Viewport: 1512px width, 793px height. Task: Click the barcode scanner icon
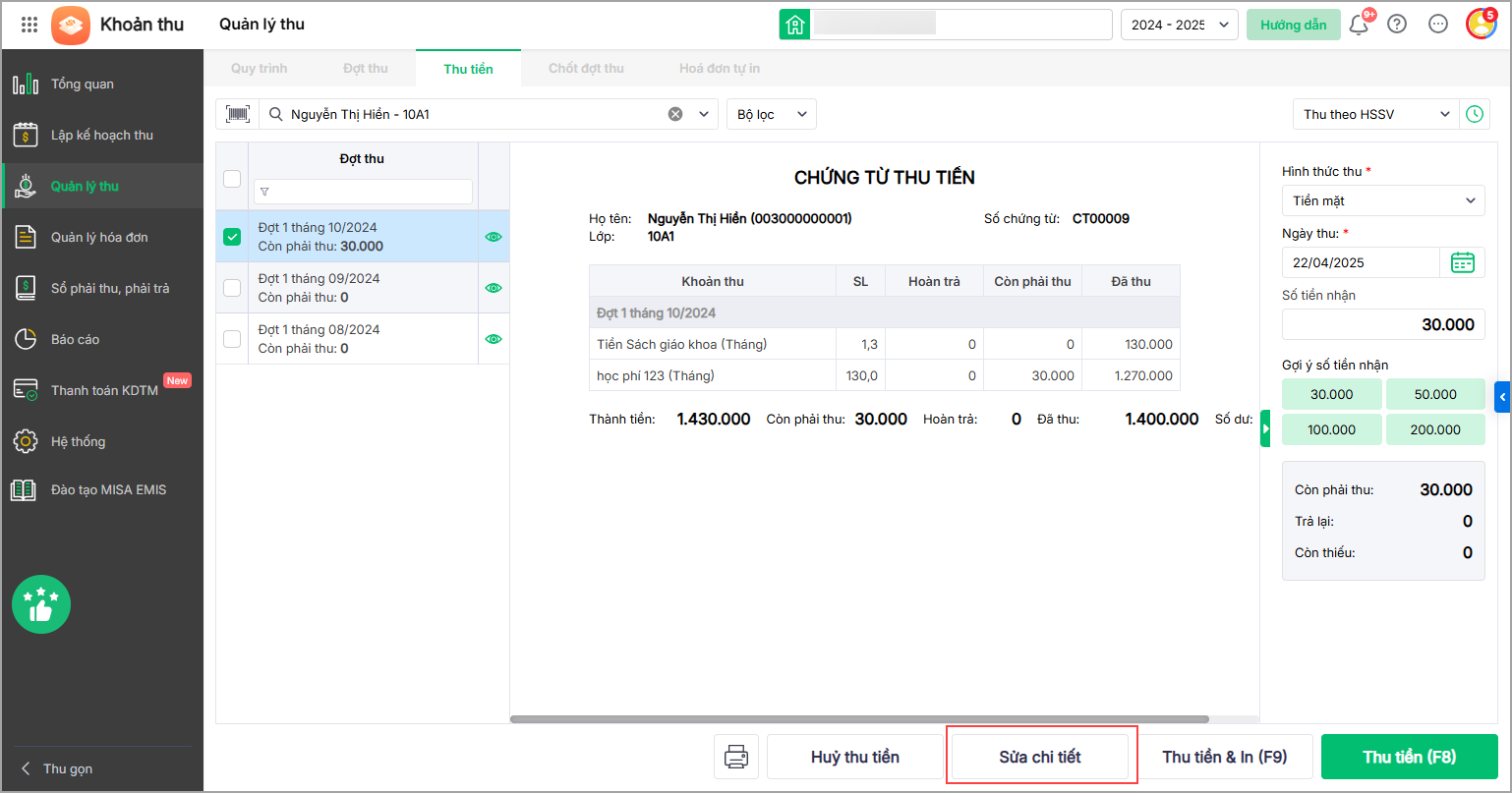(x=238, y=114)
